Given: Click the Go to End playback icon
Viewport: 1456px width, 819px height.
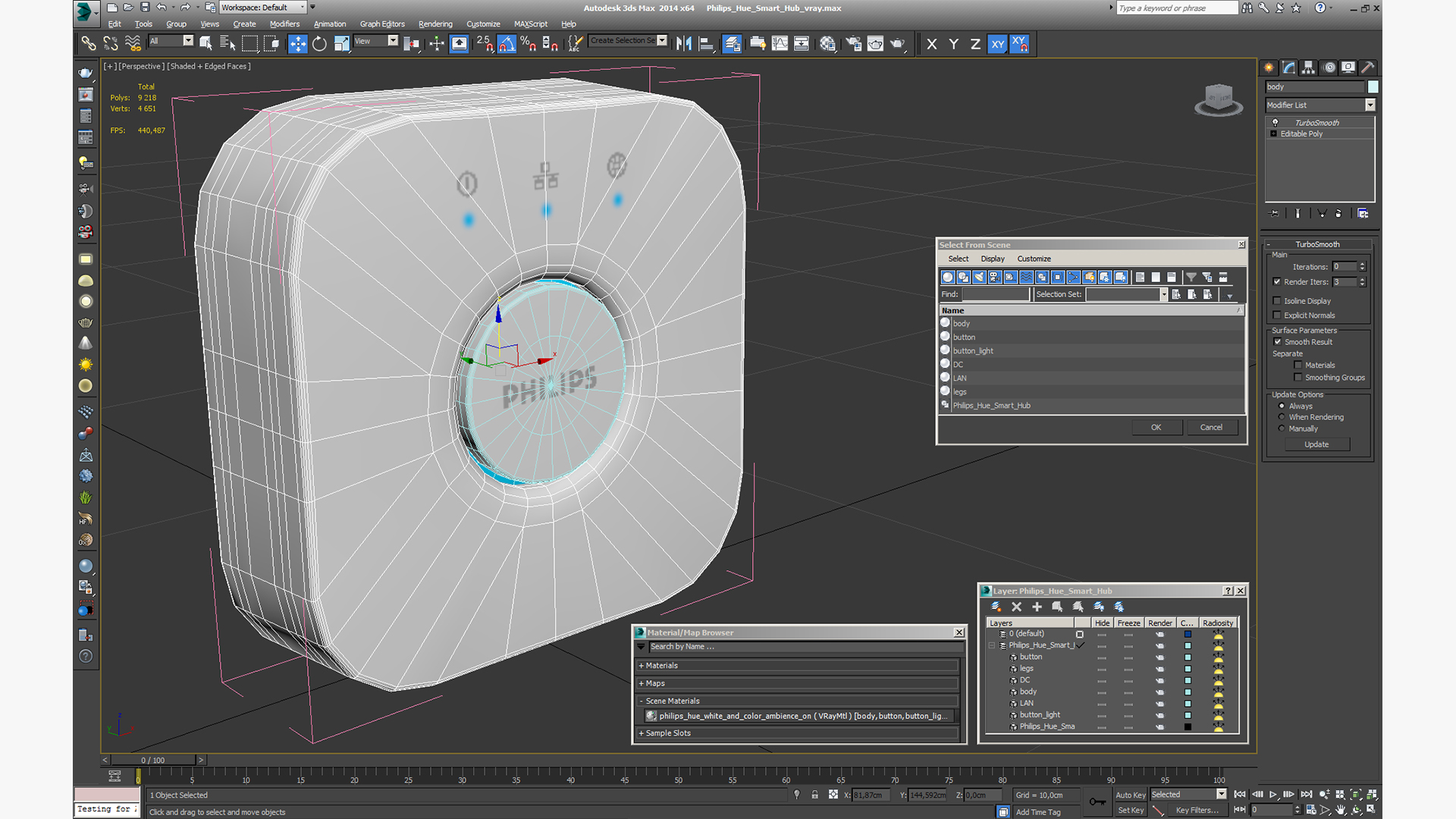Looking at the screenshot, I should pos(1307,795).
